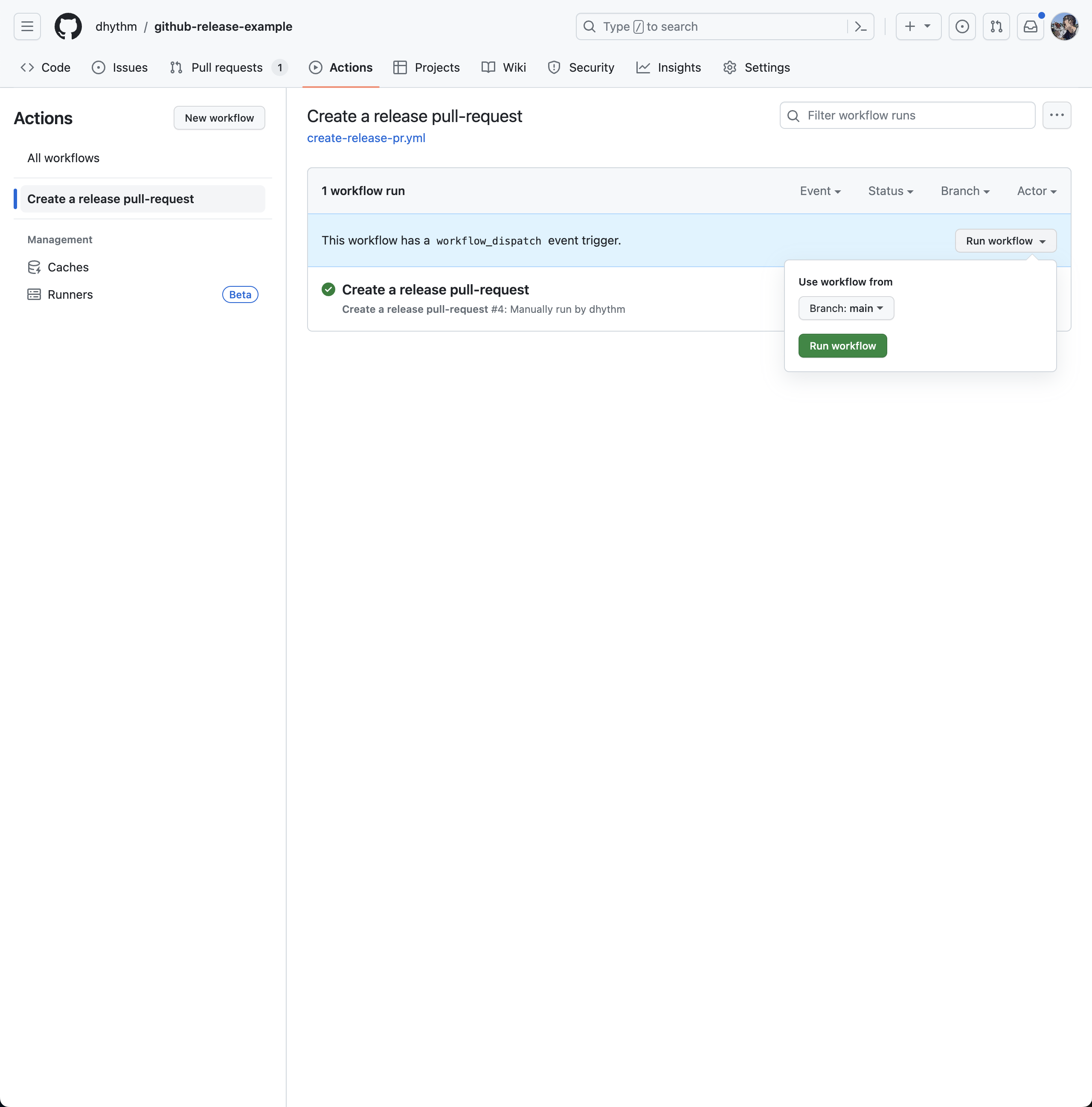Open the three-dot workflow options menu

(x=1057, y=115)
